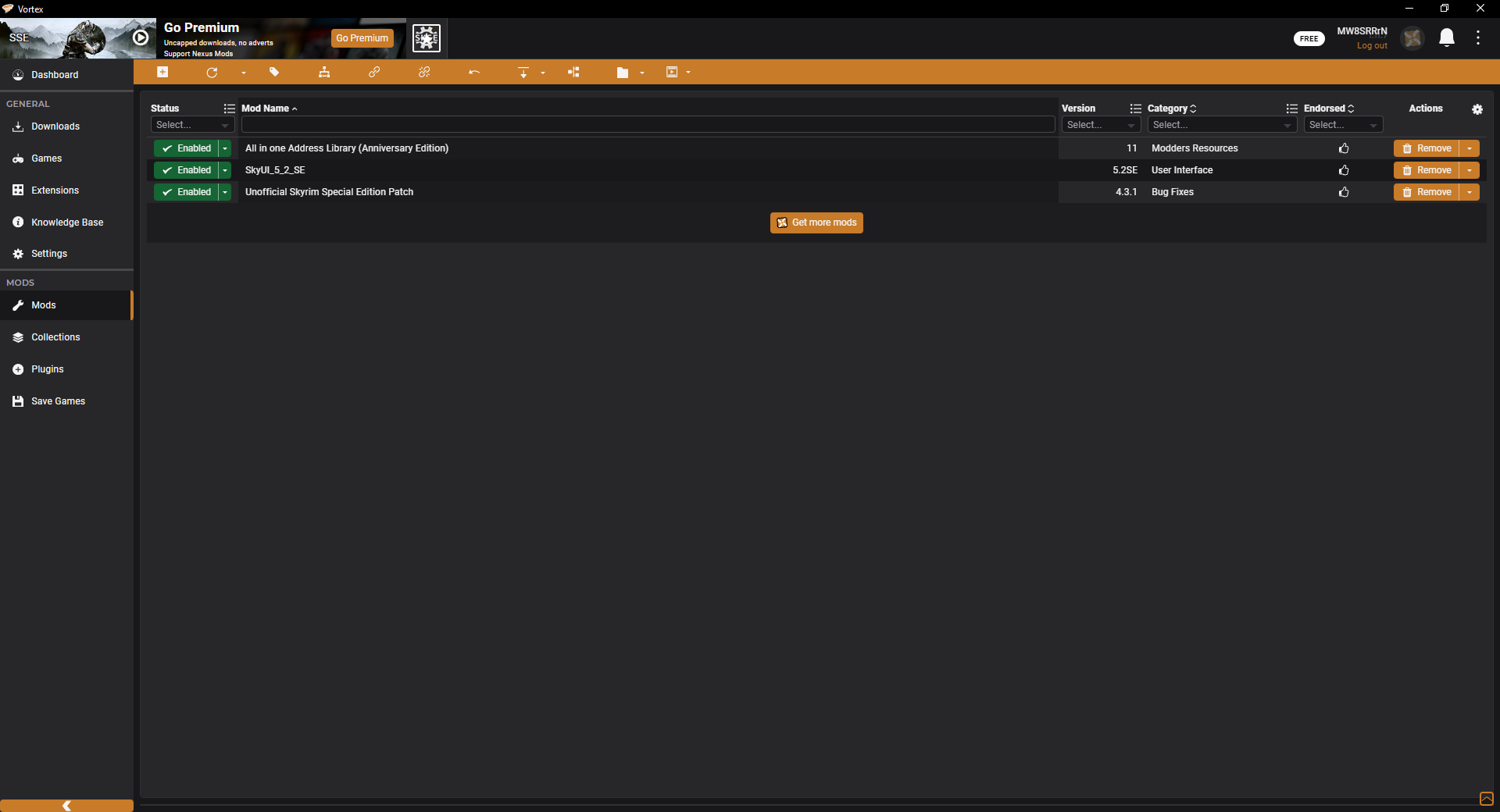Collapse the sidebar with the chevron bar
This screenshot has width=1500, height=812.
(66, 806)
